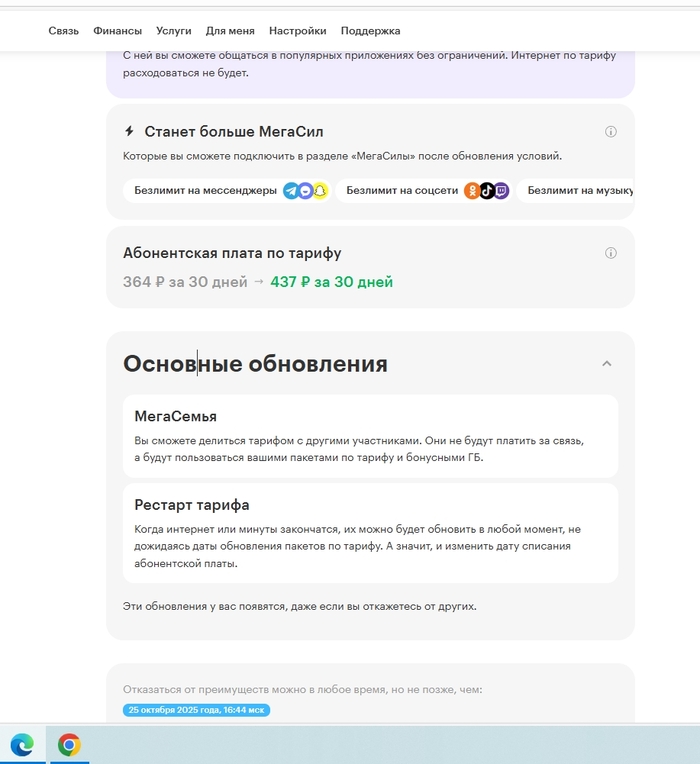Image resolution: width=700 pixels, height=764 pixels.
Task: Click the МегаСемья update card
Action: click(x=370, y=436)
